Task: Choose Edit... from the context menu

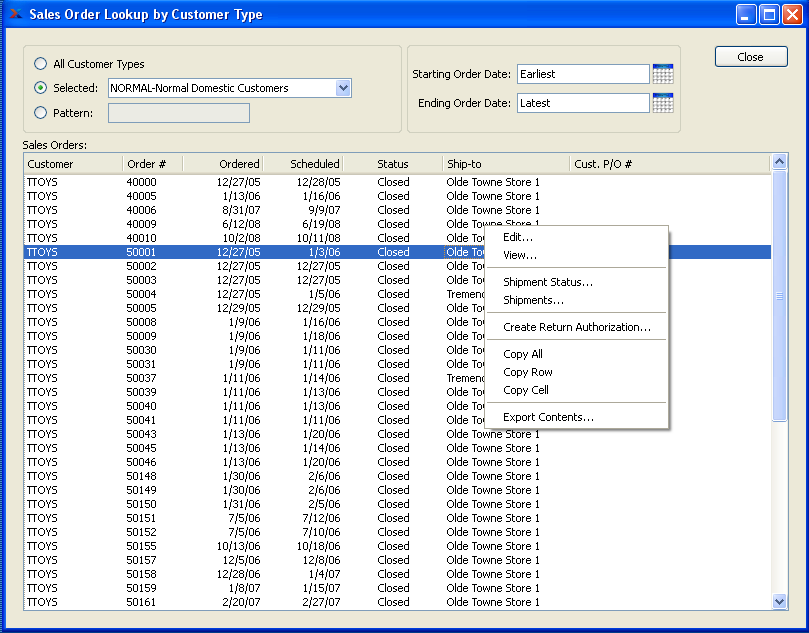Action: 518,237
